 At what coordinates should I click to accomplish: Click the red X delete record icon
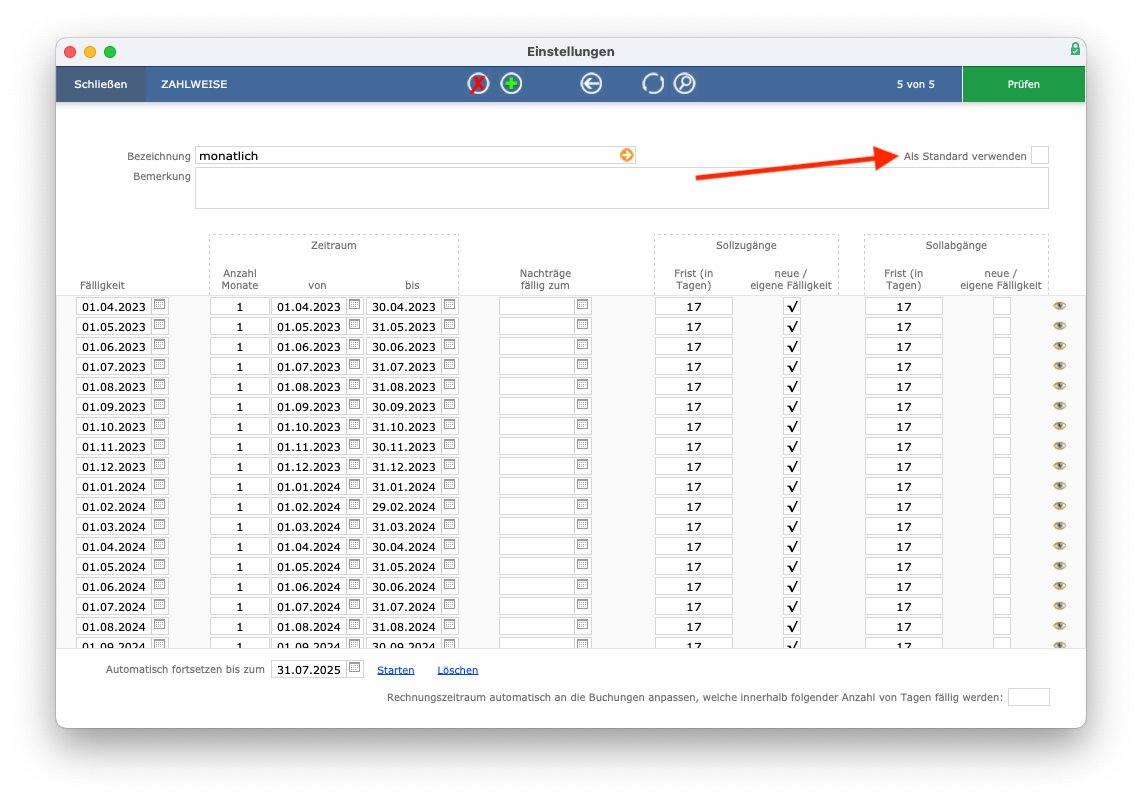478,84
